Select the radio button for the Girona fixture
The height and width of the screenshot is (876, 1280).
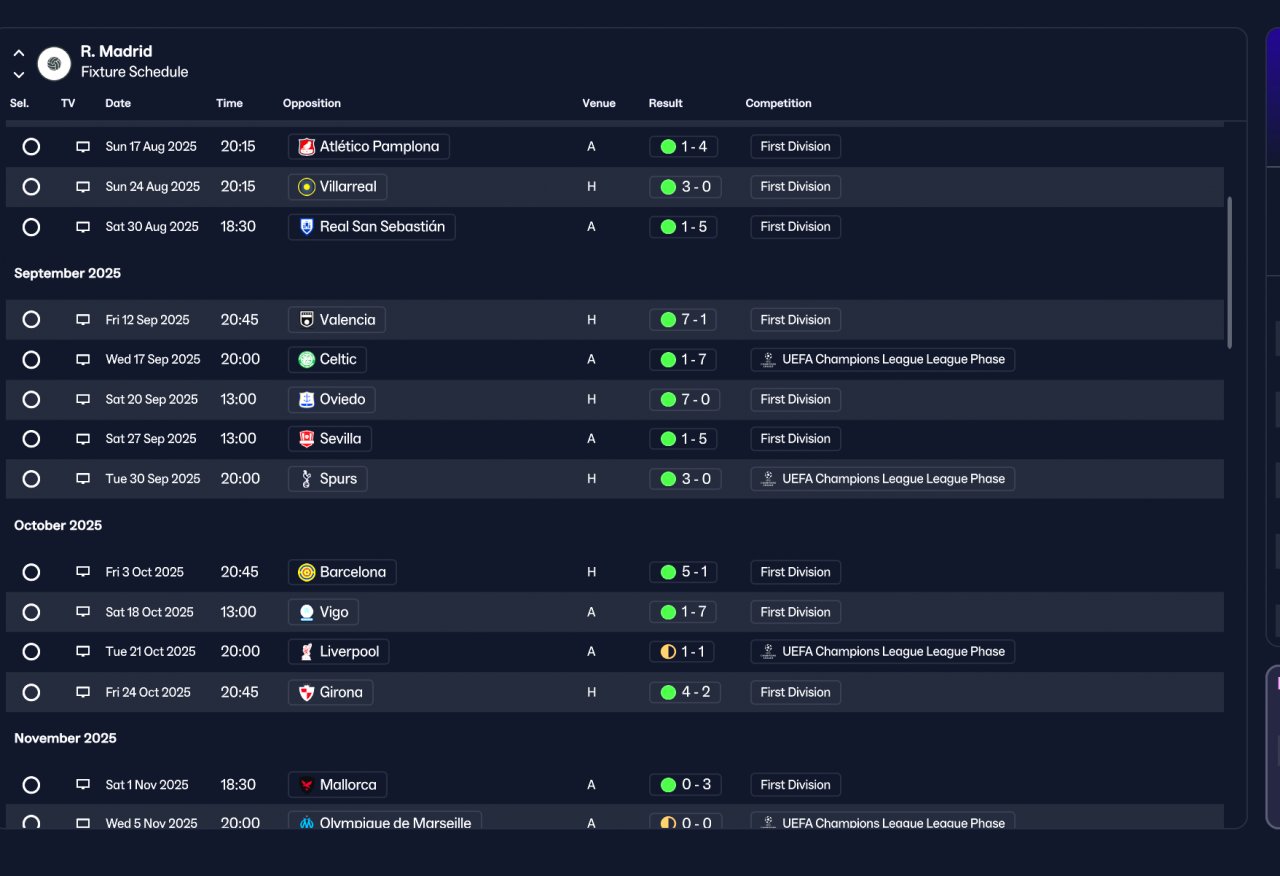(31, 692)
